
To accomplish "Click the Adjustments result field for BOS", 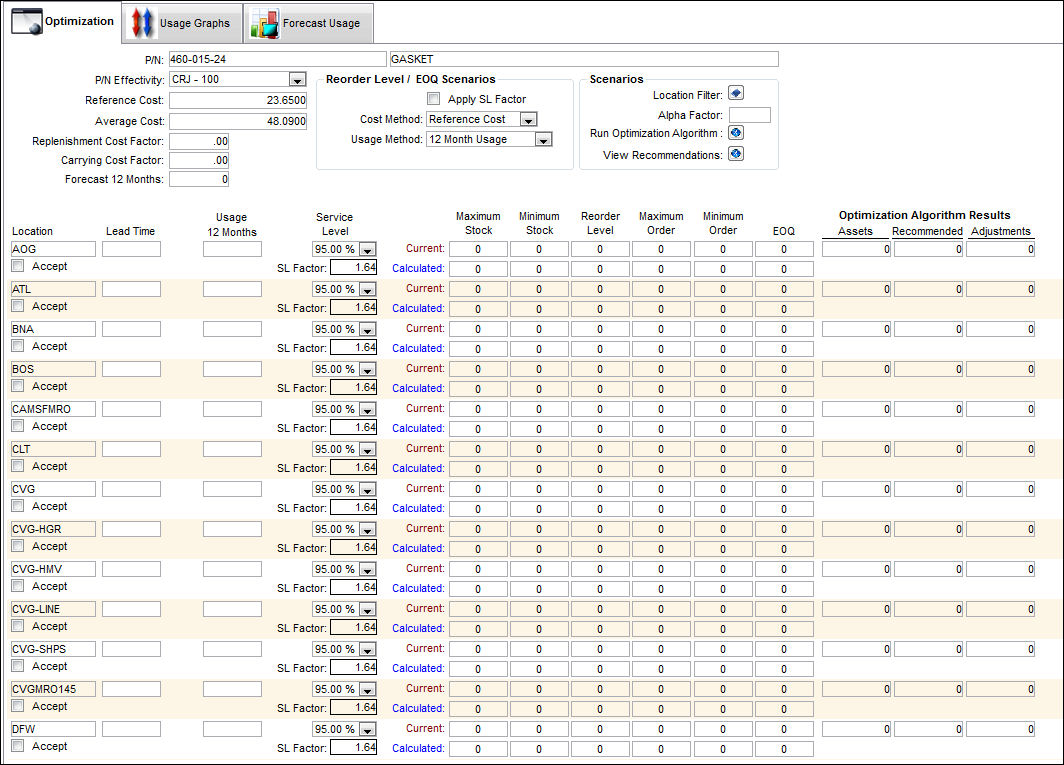I will pyautogui.click(x=1000, y=369).
